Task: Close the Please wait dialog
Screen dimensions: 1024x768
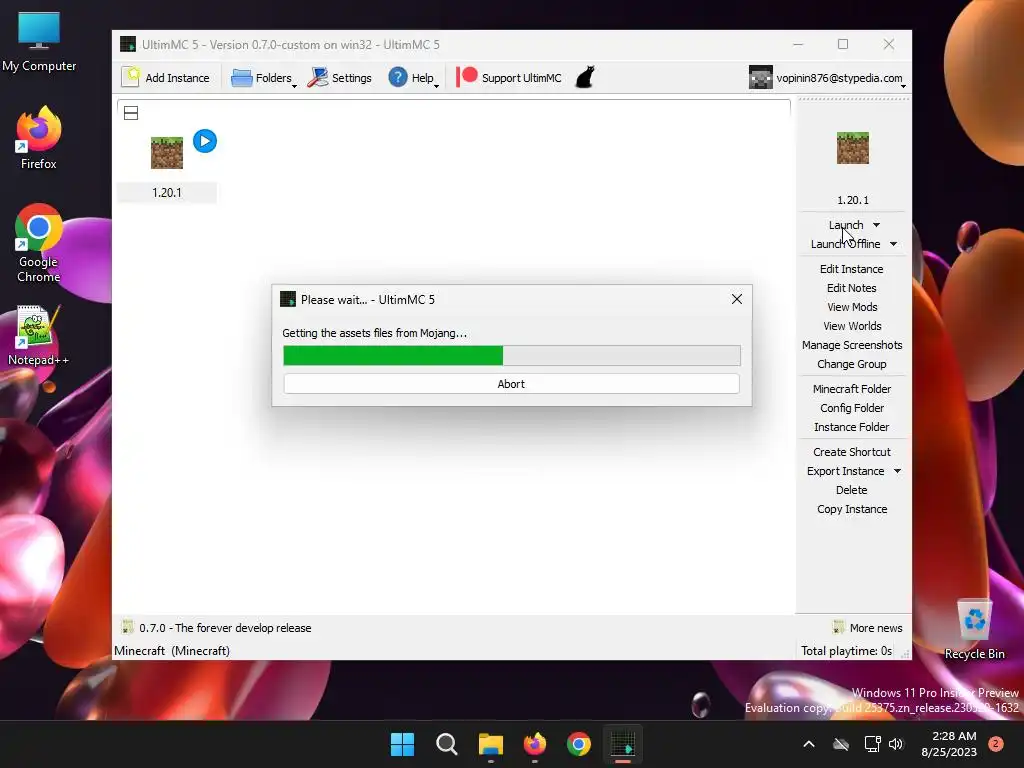Action: coord(737,299)
